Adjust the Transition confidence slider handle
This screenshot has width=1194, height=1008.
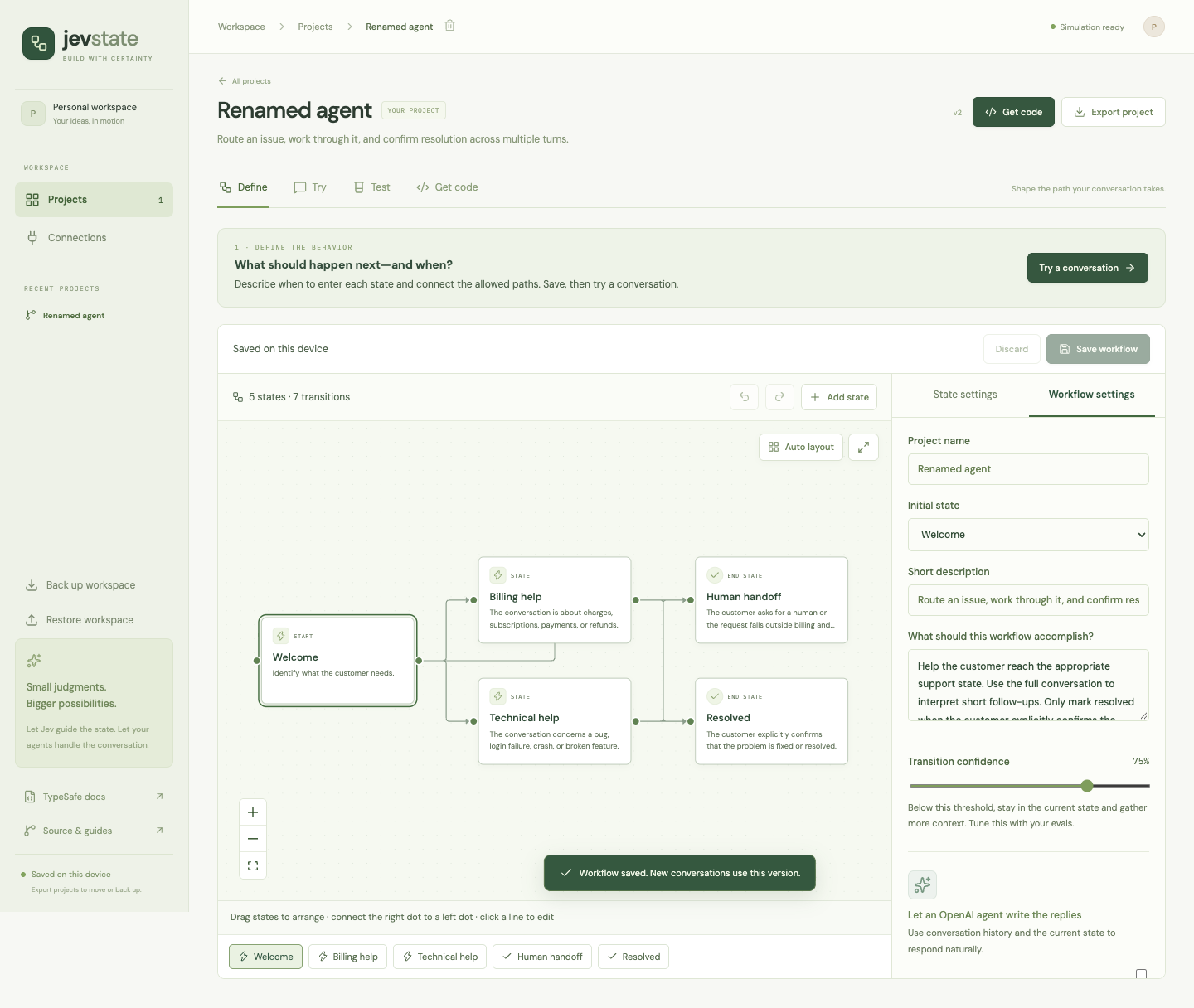1087,786
